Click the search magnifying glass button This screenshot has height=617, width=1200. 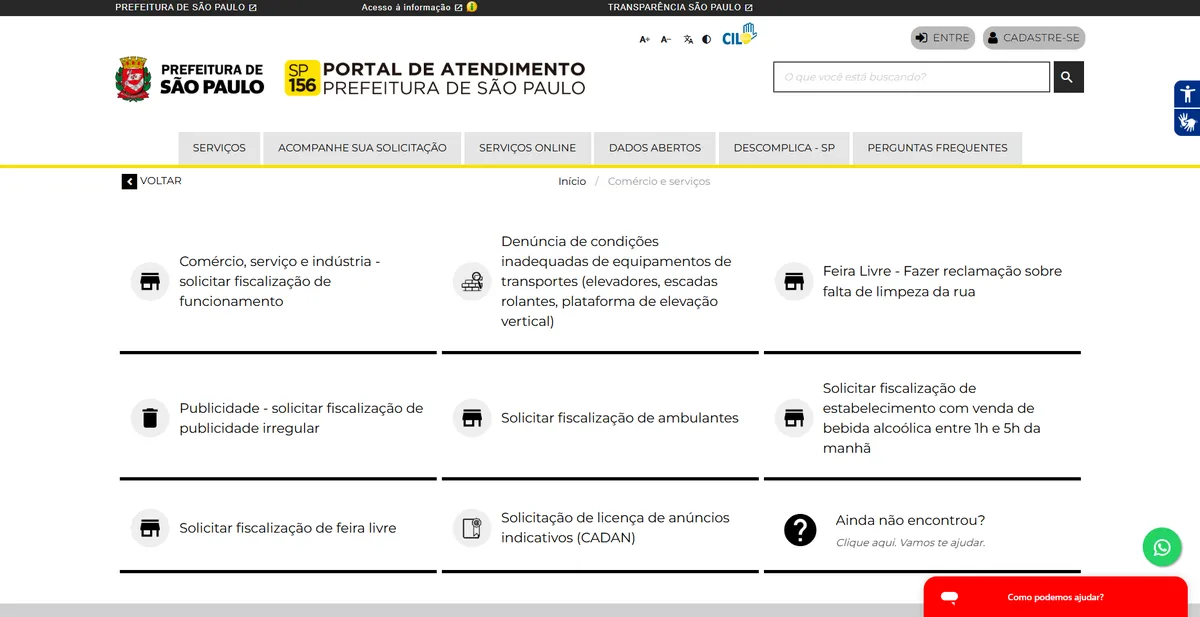point(1067,76)
